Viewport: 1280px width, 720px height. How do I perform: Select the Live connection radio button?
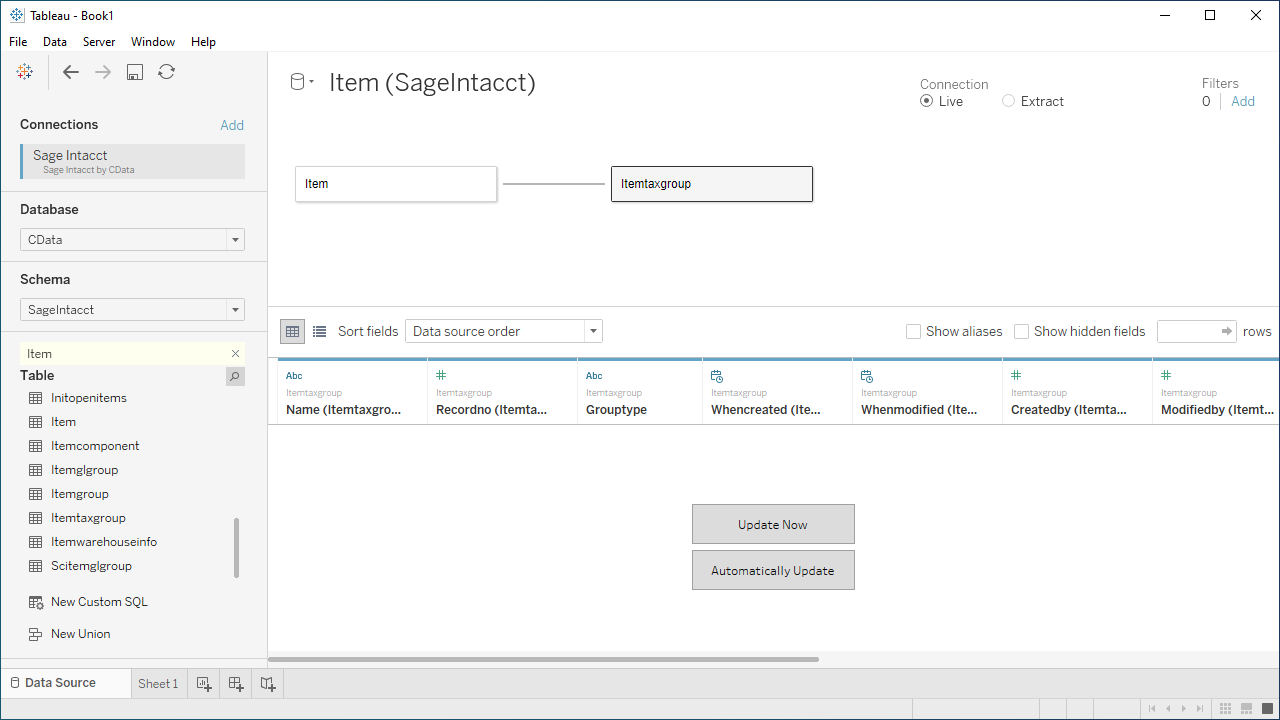[927, 101]
